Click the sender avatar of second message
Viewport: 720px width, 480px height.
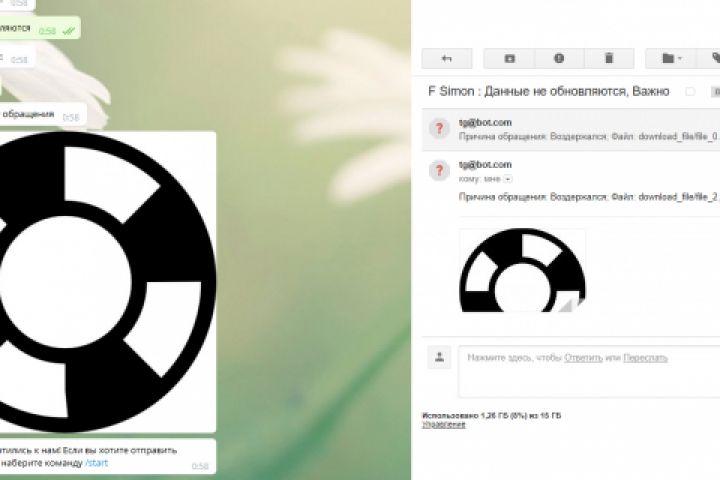[x=439, y=170]
